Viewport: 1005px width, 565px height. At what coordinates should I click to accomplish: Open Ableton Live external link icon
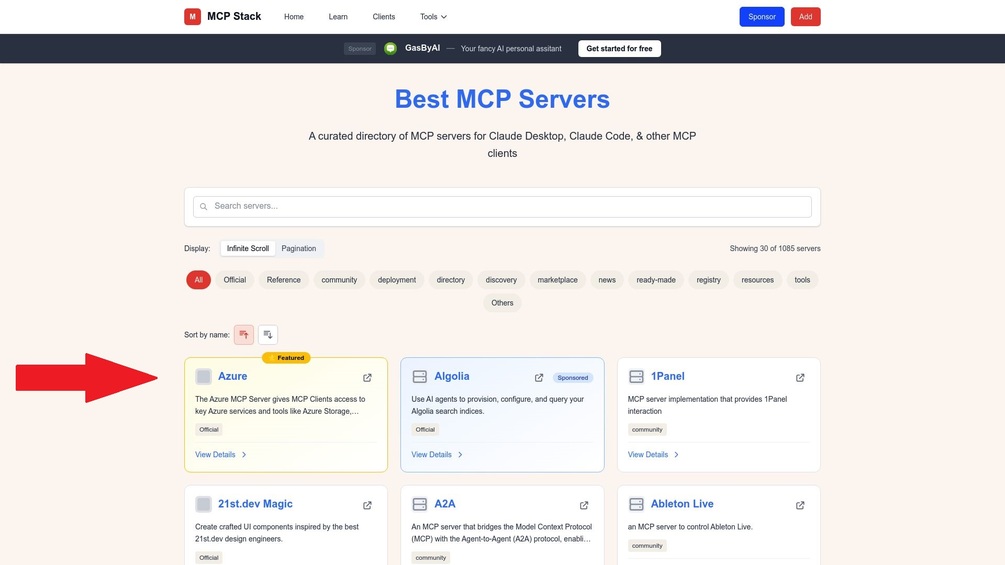(x=800, y=505)
